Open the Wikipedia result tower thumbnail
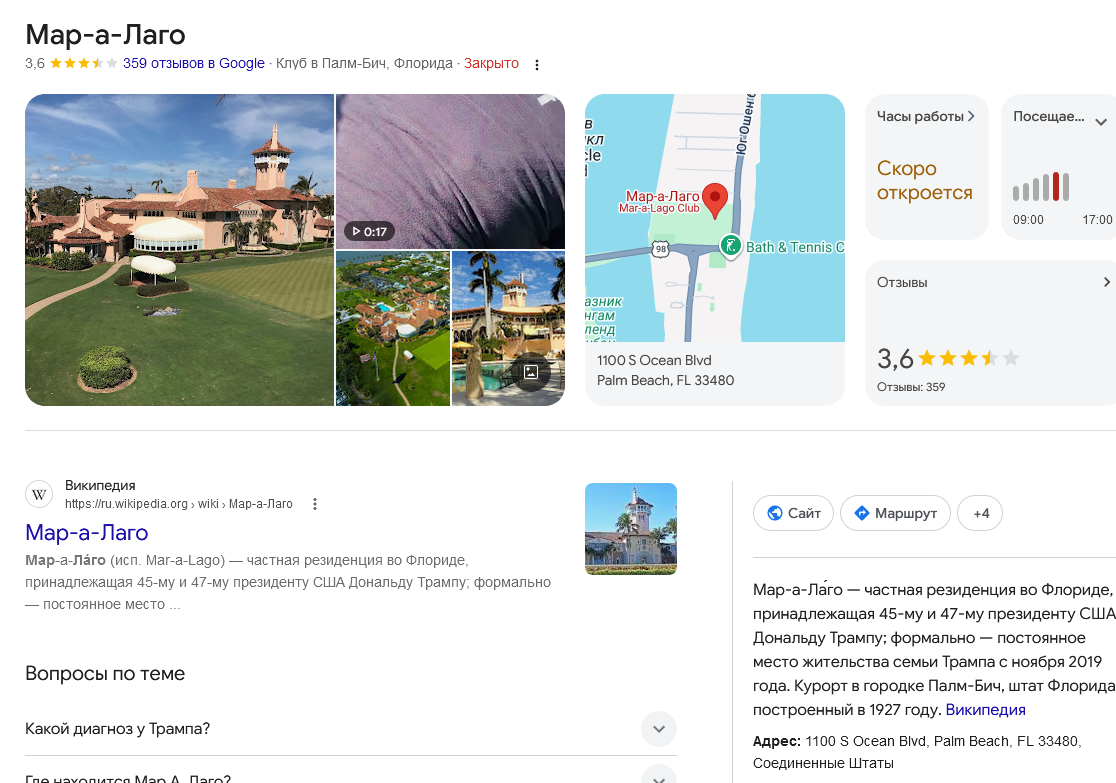Screen dimensions: 1116x783 (x=631, y=529)
